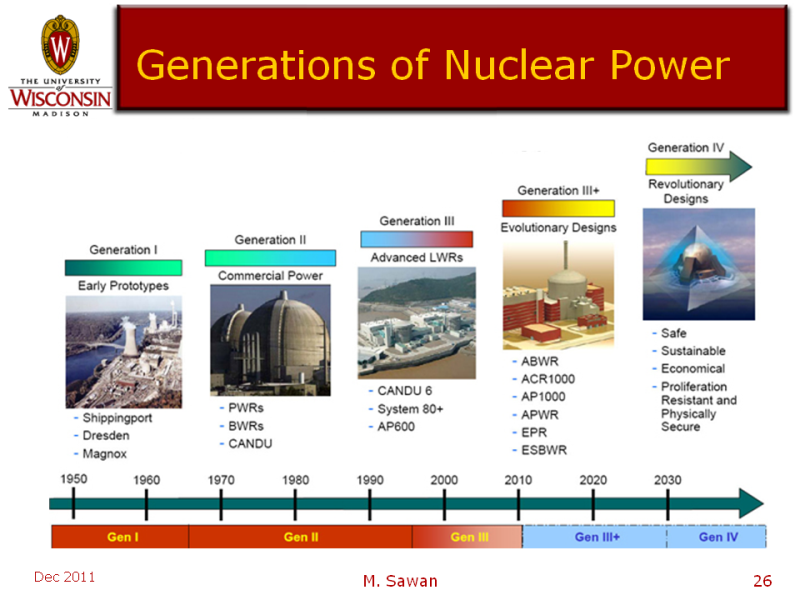Click the University of Wisconsin crest logo
Screen dimensions: 800x600
pyautogui.click(x=59, y=46)
